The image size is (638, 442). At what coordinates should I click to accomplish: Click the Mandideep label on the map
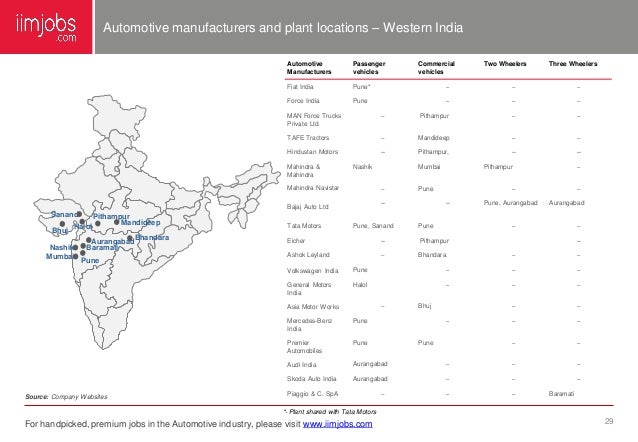140,223
